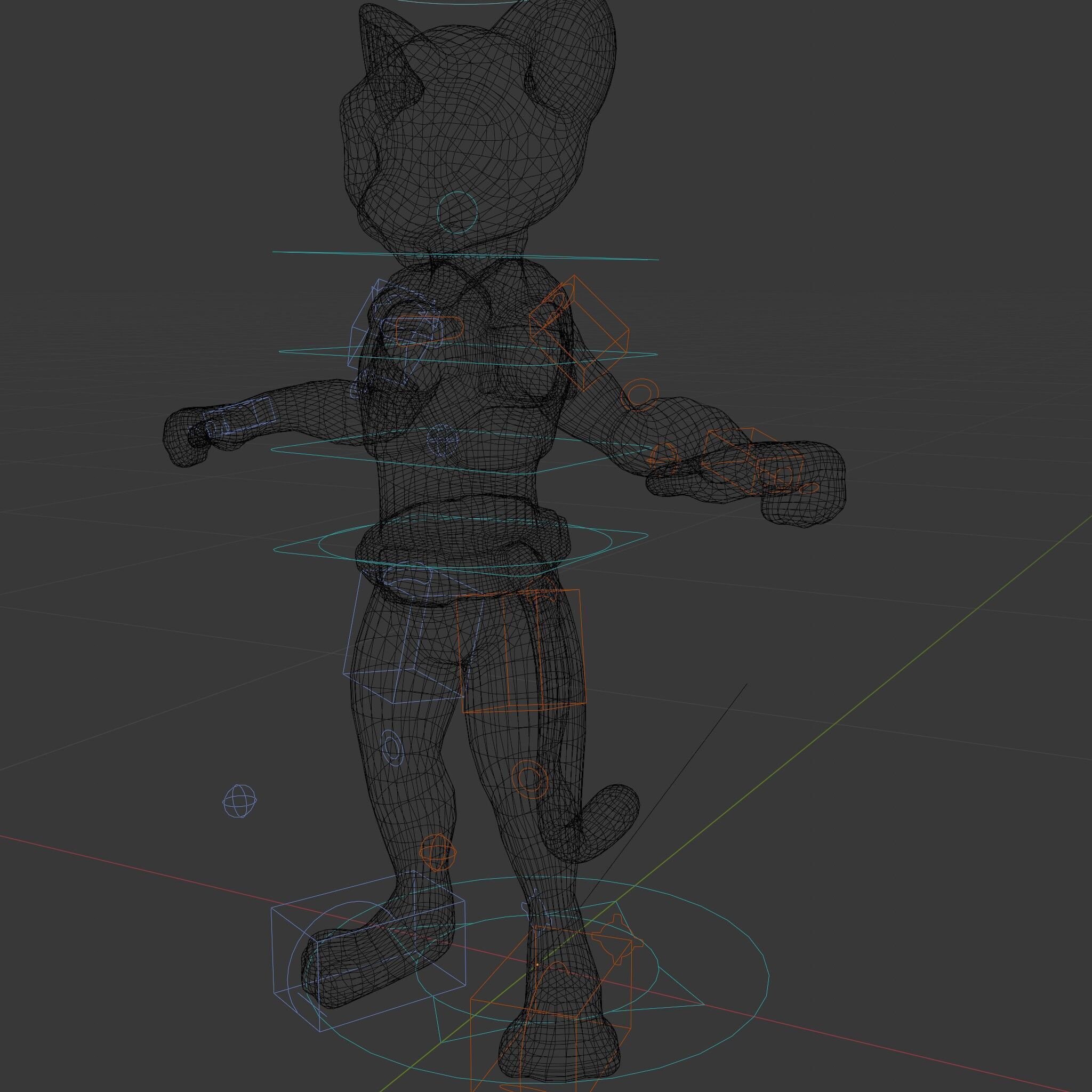Select the blue double-ring knee control
This screenshot has width=1092, height=1092.
click(x=392, y=748)
